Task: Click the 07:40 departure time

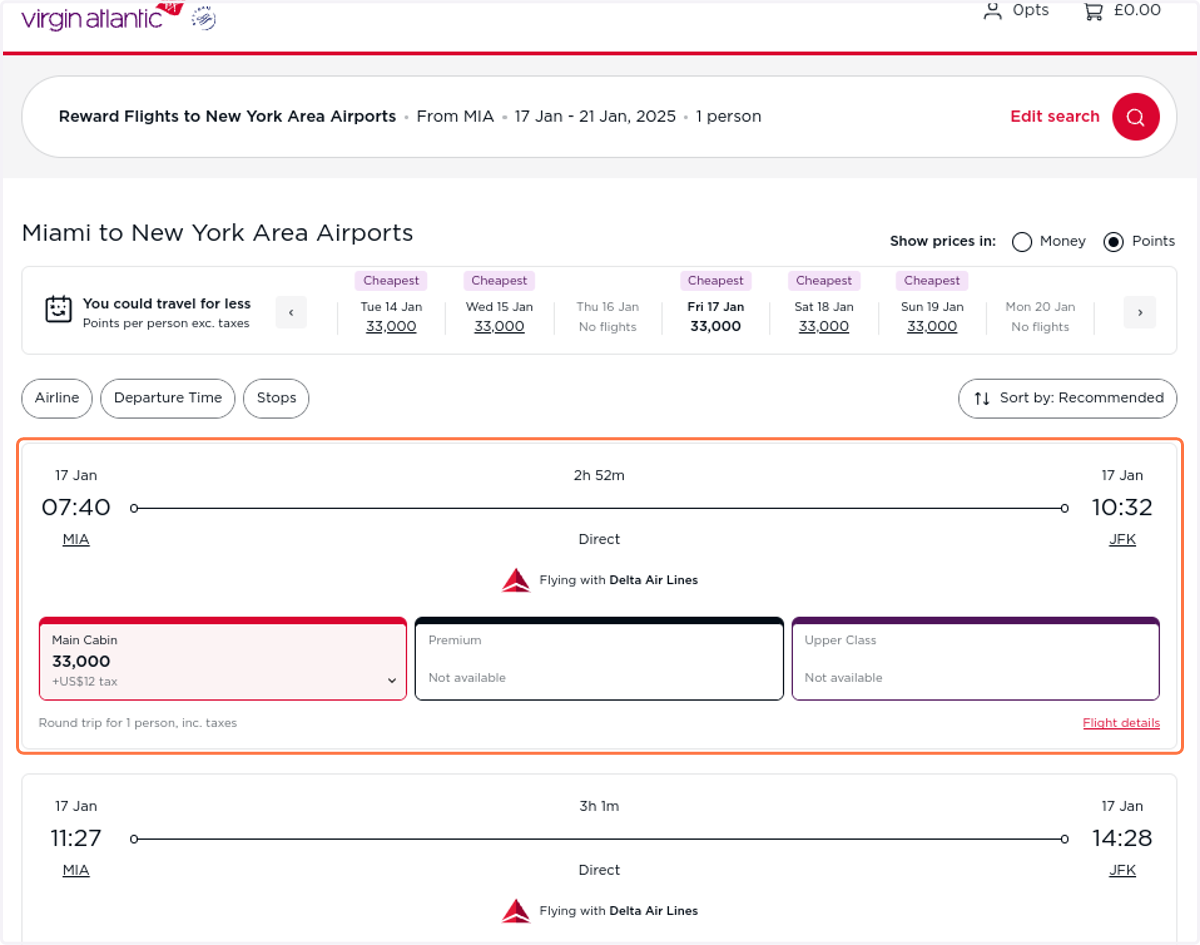Action: coord(76,507)
